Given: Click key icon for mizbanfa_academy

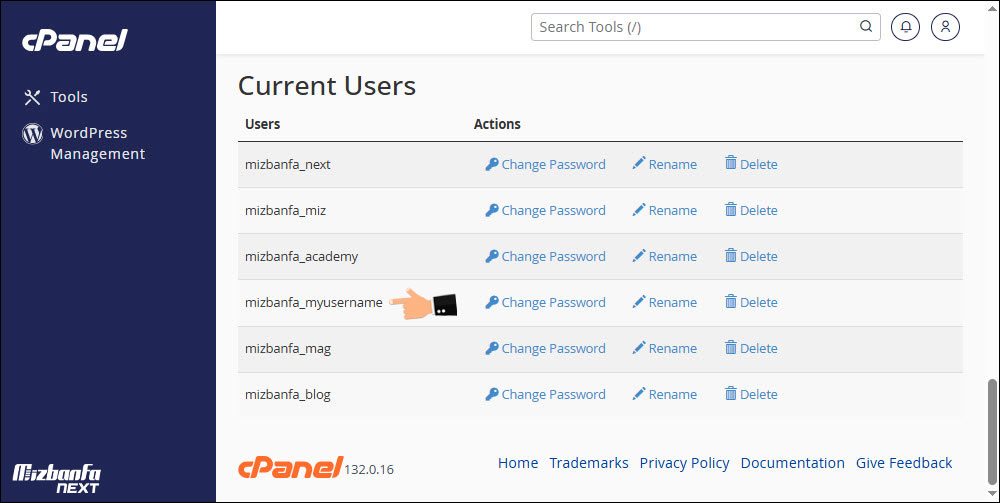Looking at the screenshot, I should (x=492, y=256).
